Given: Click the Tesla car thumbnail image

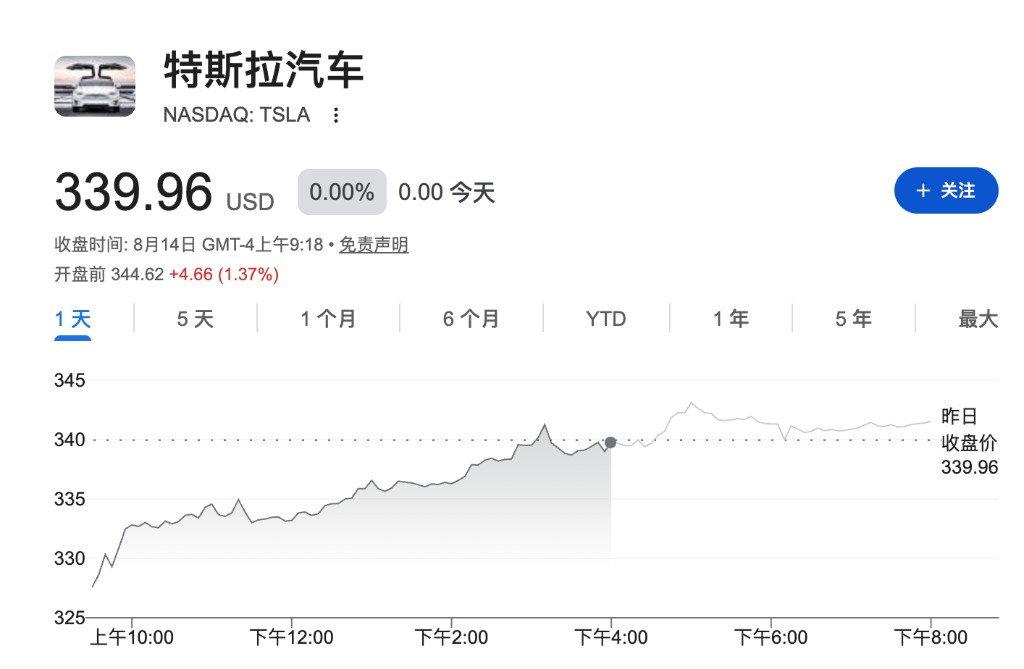Looking at the screenshot, I should click(x=95, y=86).
